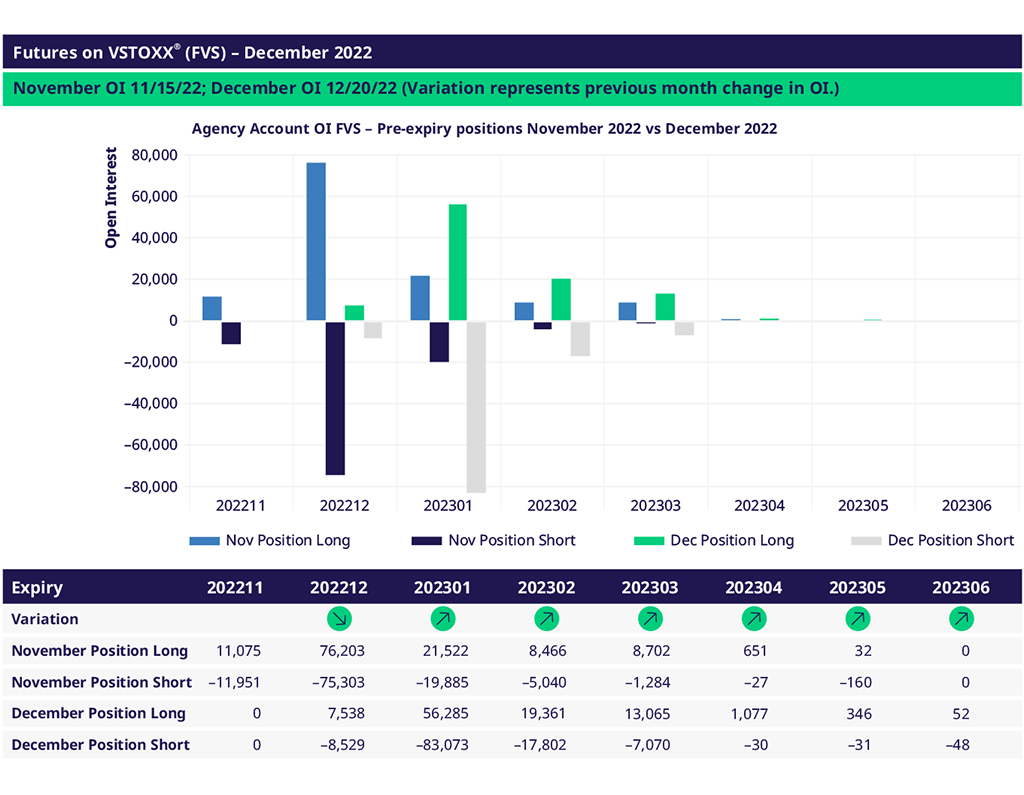Viewport: 1024px width, 795px height.
Task: Click the table value –83,073
Action: pyautogui.click(x=442, y=745)
